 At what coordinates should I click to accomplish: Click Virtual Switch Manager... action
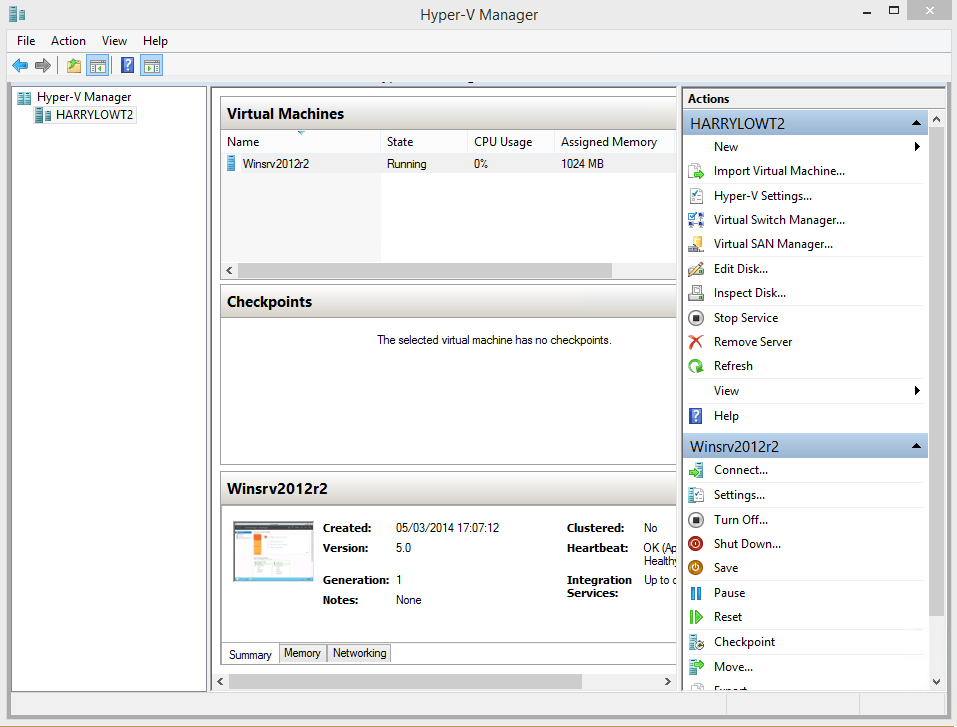(779, 220)
